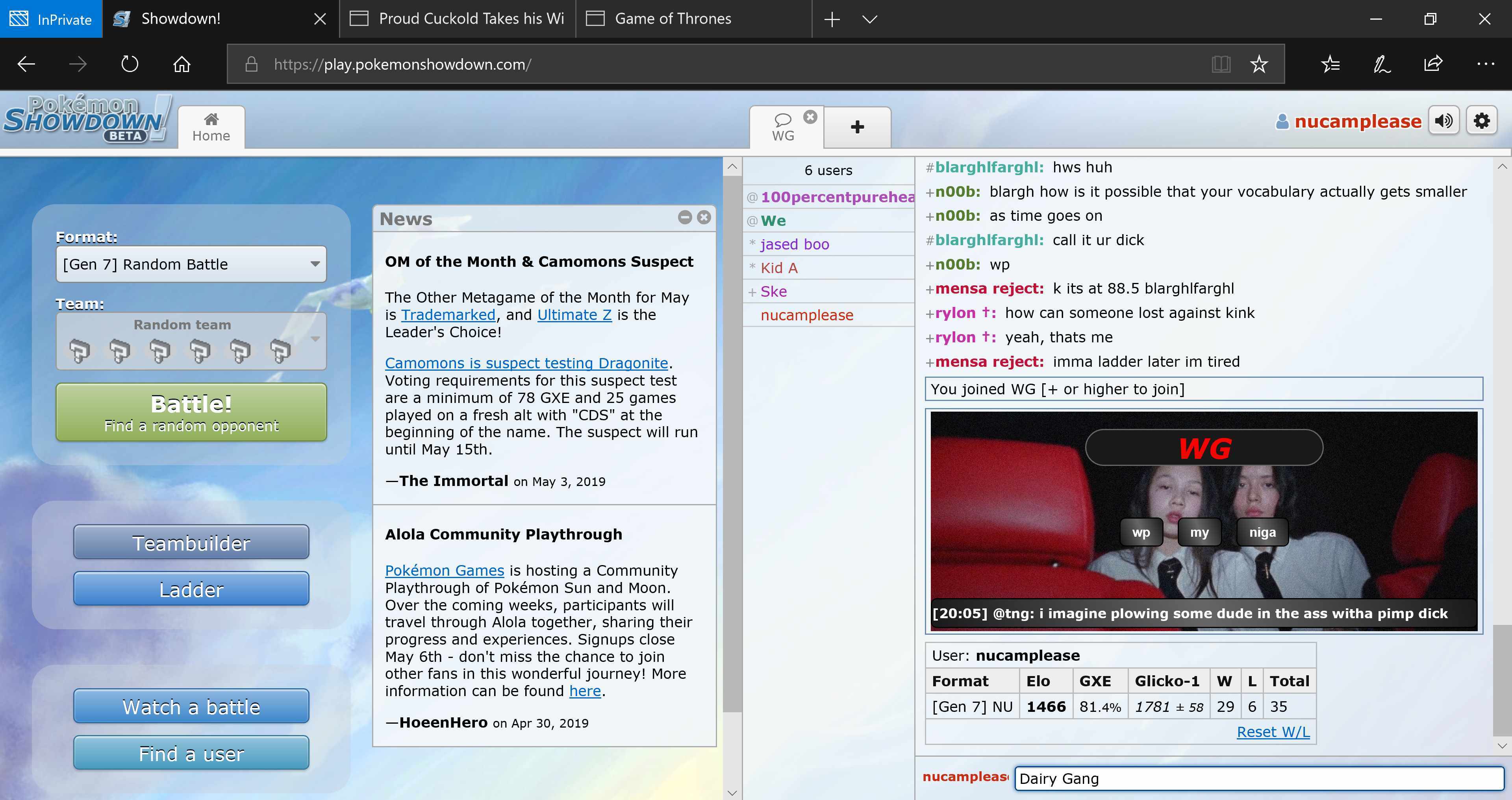The image size is (1512, 800).
Task: Open Camomons suspect testing Dragonite link
Action: (526, 363)
